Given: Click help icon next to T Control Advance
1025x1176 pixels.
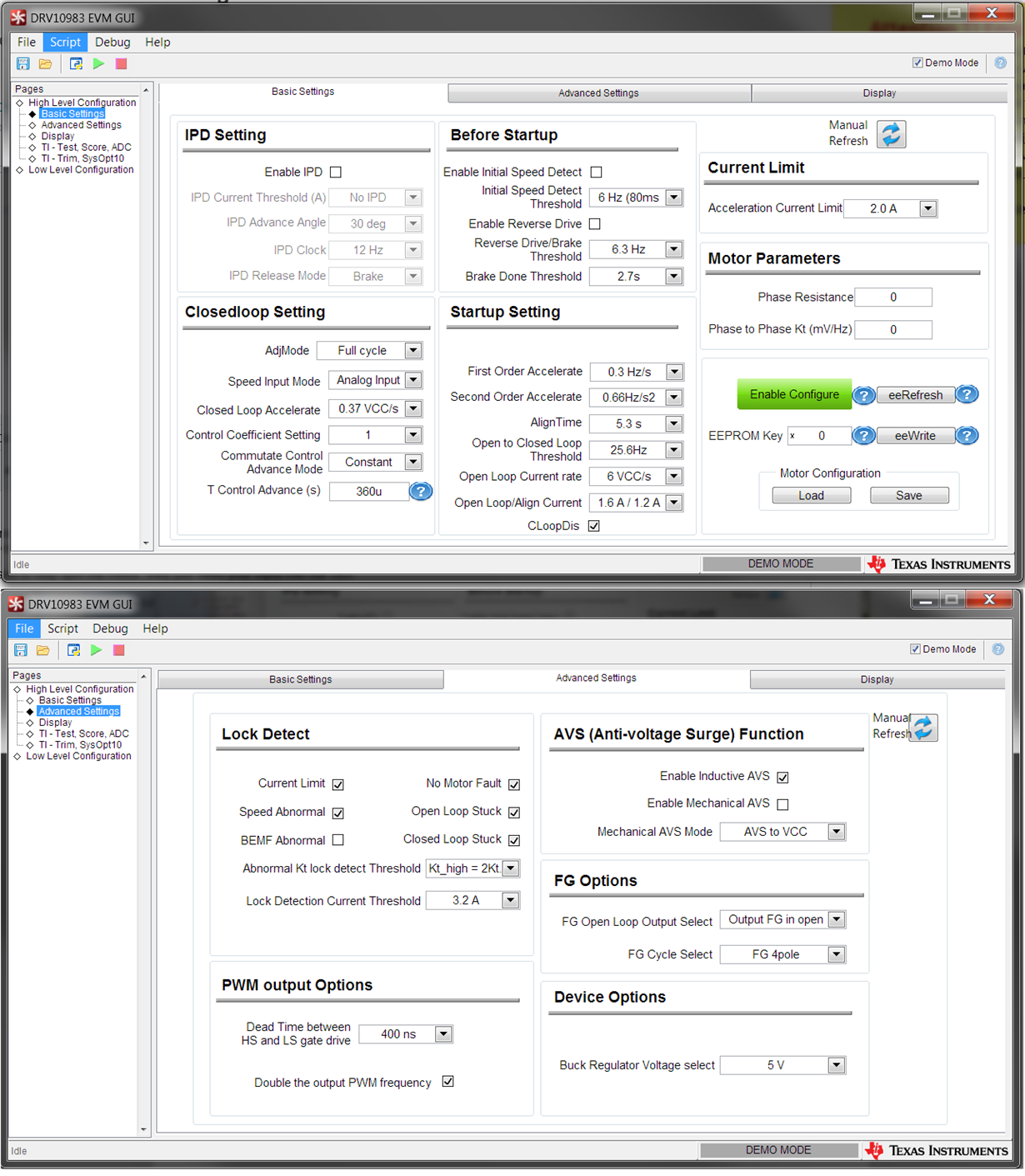Looking at the screenshot, I should [x=421, y=491].
